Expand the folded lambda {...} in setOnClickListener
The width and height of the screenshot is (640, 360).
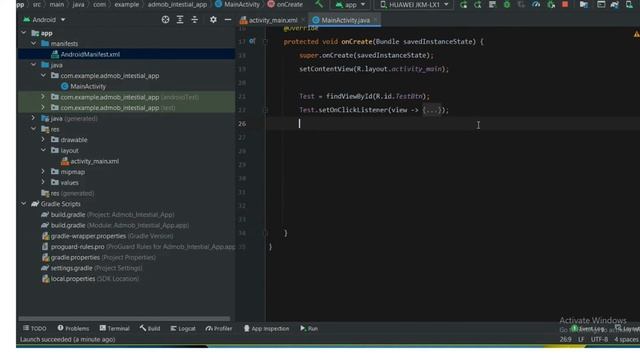point(432,110)
